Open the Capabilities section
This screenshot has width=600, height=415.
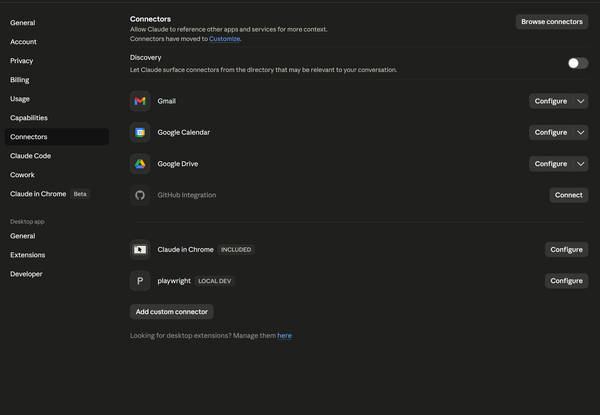[x=57, y=118]
